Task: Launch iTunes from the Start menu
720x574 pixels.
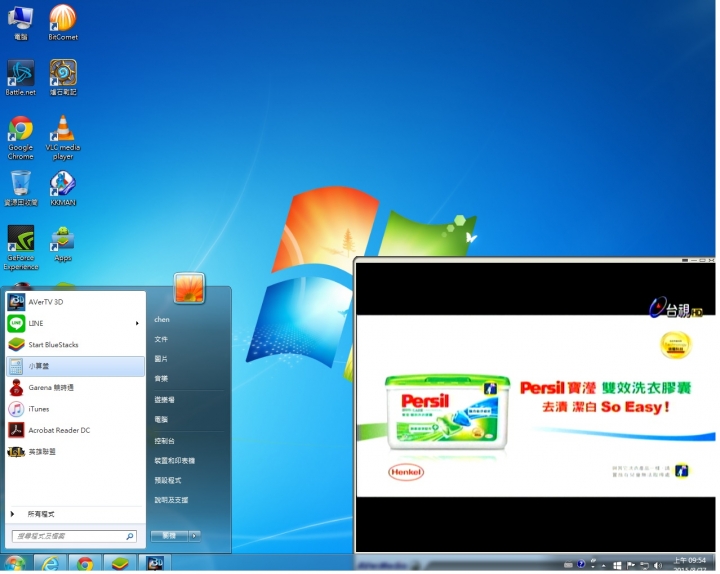Action: pos(76,409)
